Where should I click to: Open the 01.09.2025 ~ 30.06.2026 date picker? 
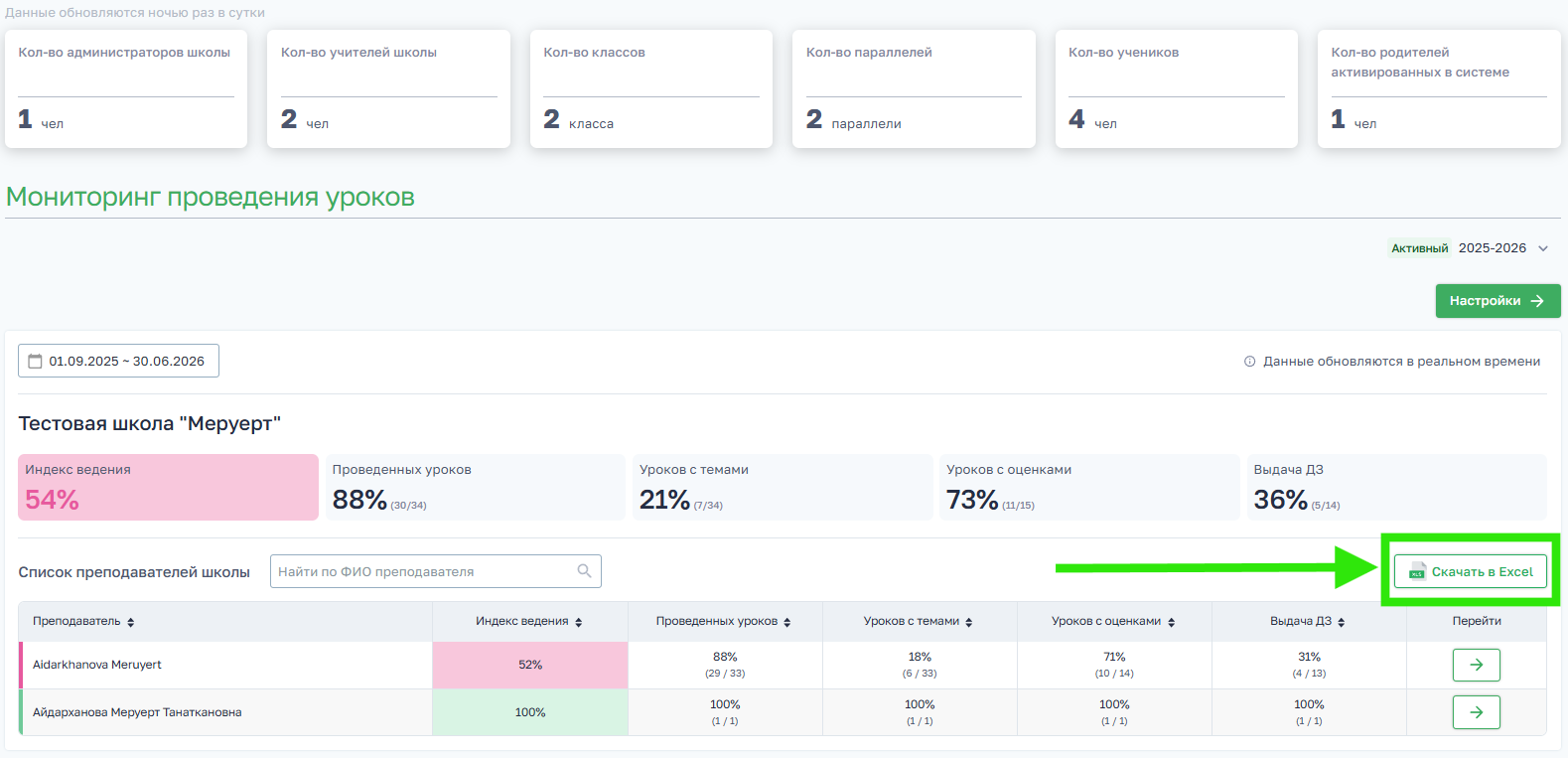119,362
